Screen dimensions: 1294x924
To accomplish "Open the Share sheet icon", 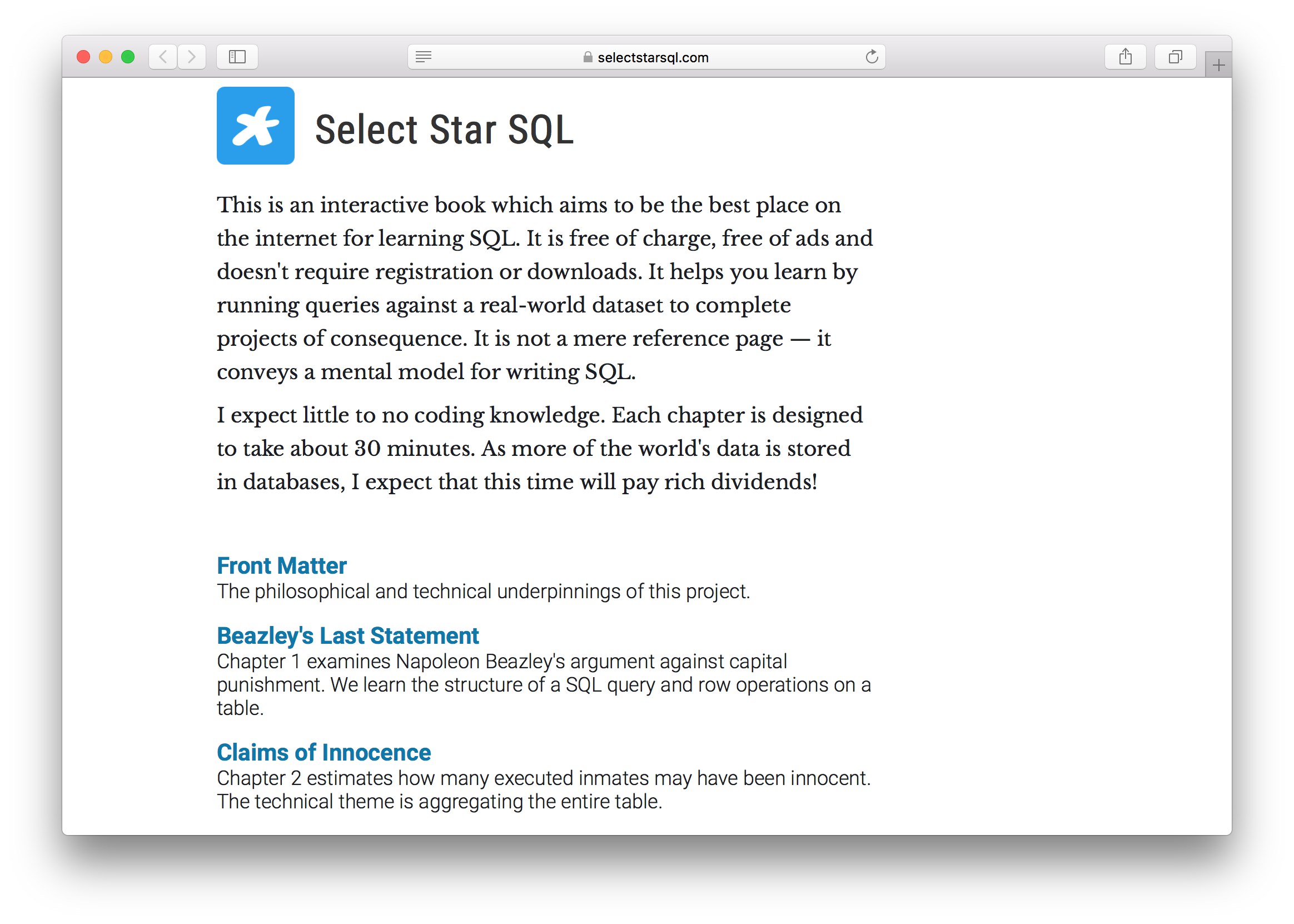I will (x=1126, y=57).
